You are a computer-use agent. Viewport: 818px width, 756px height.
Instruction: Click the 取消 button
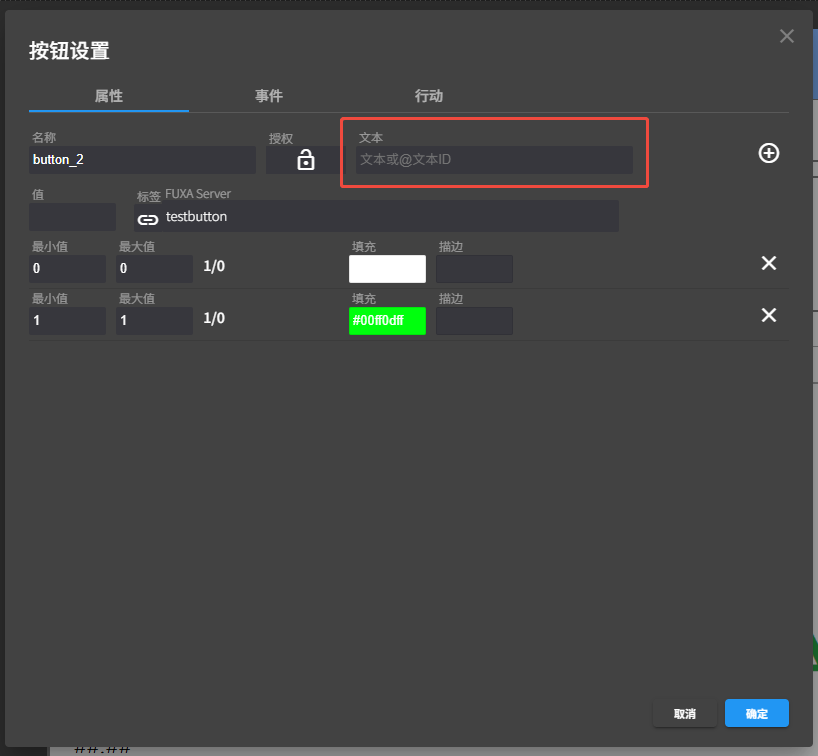click(x=684, y=713)
